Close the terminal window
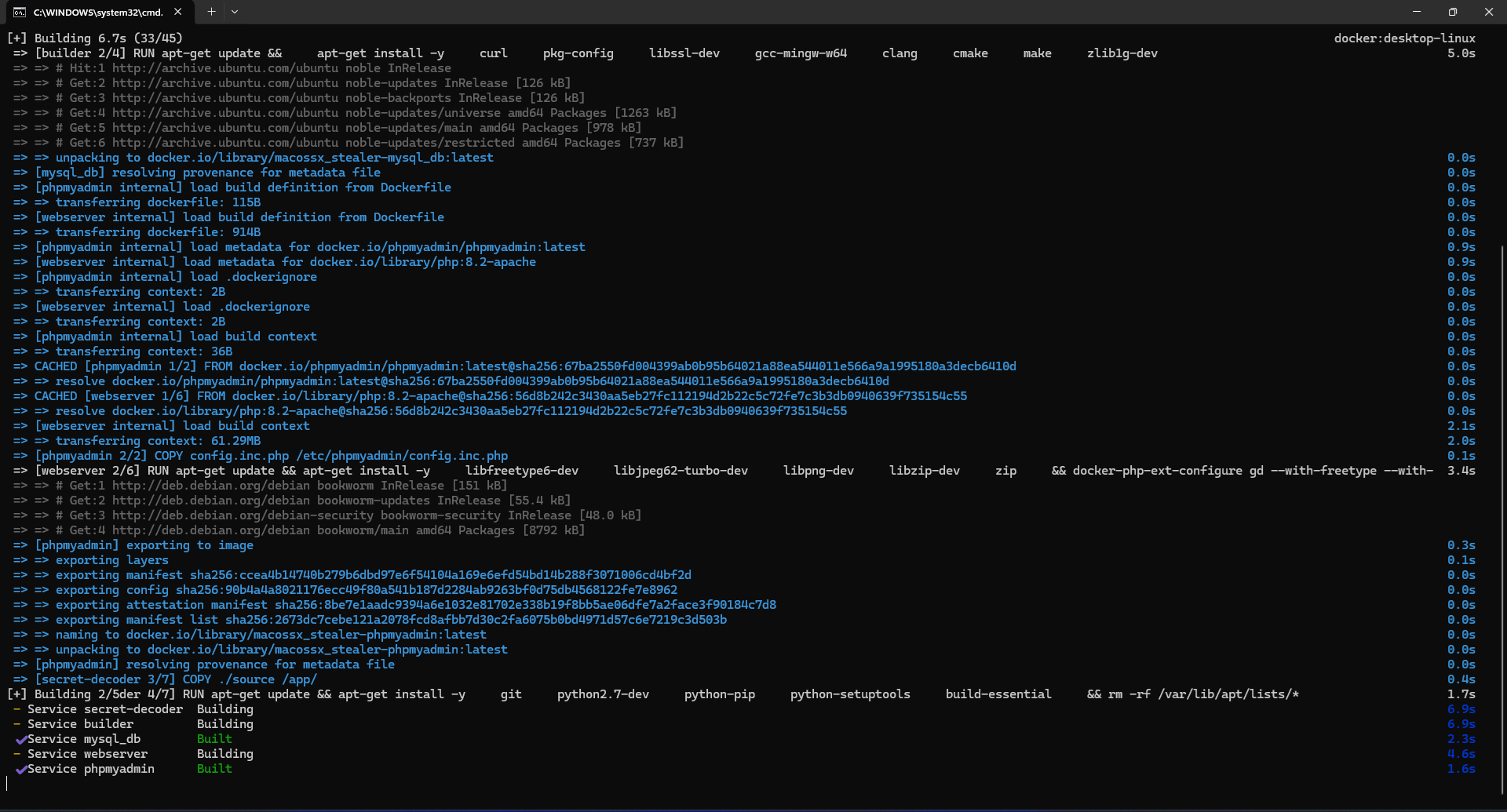This screenshot has height=812, width=1507. 1489,12
